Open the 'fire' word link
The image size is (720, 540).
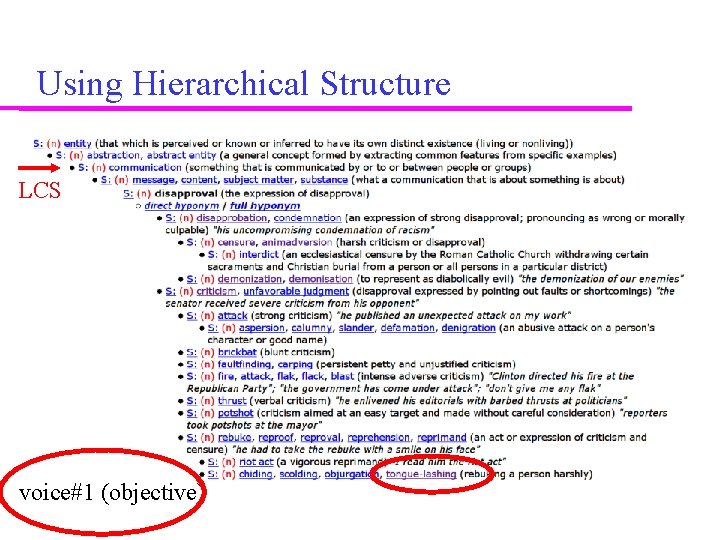tap(225, 377)
